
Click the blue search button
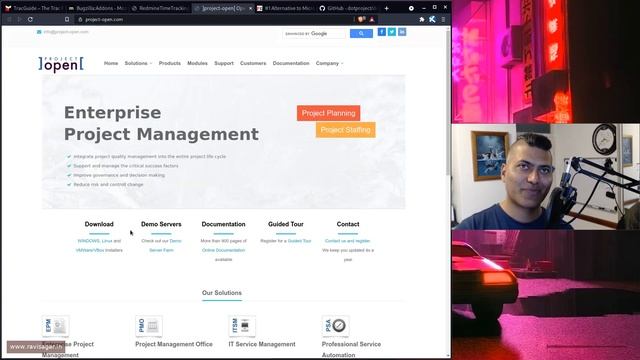[x=361, y=33]
